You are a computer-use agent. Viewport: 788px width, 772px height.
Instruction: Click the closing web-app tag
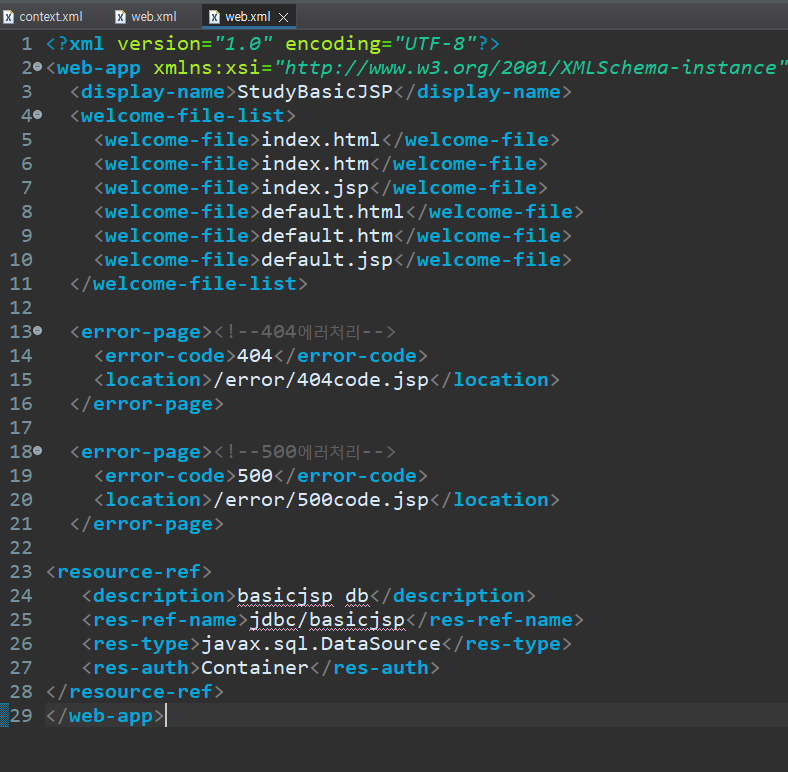point(105,716)
